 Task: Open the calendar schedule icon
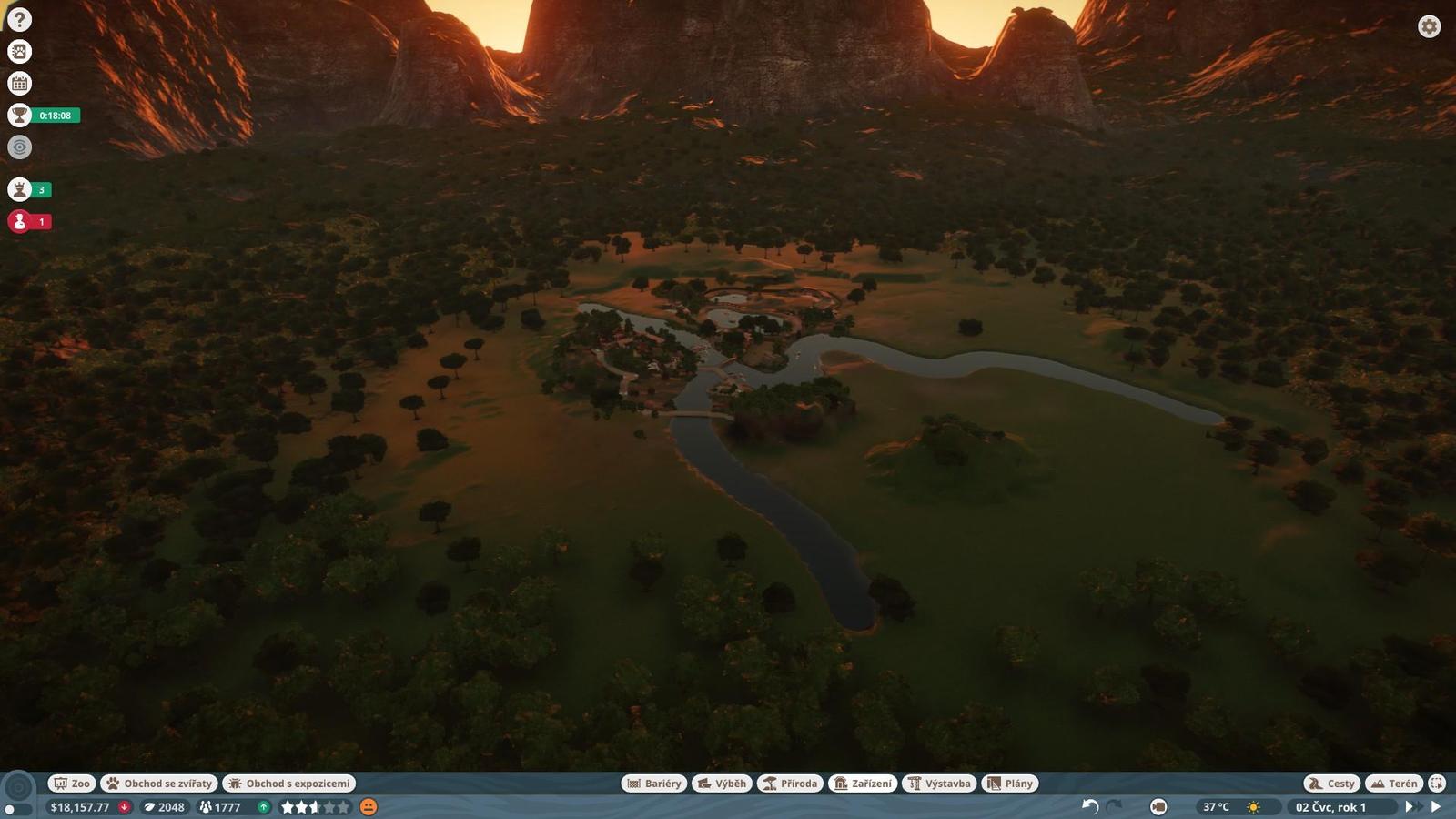[19, 84]
